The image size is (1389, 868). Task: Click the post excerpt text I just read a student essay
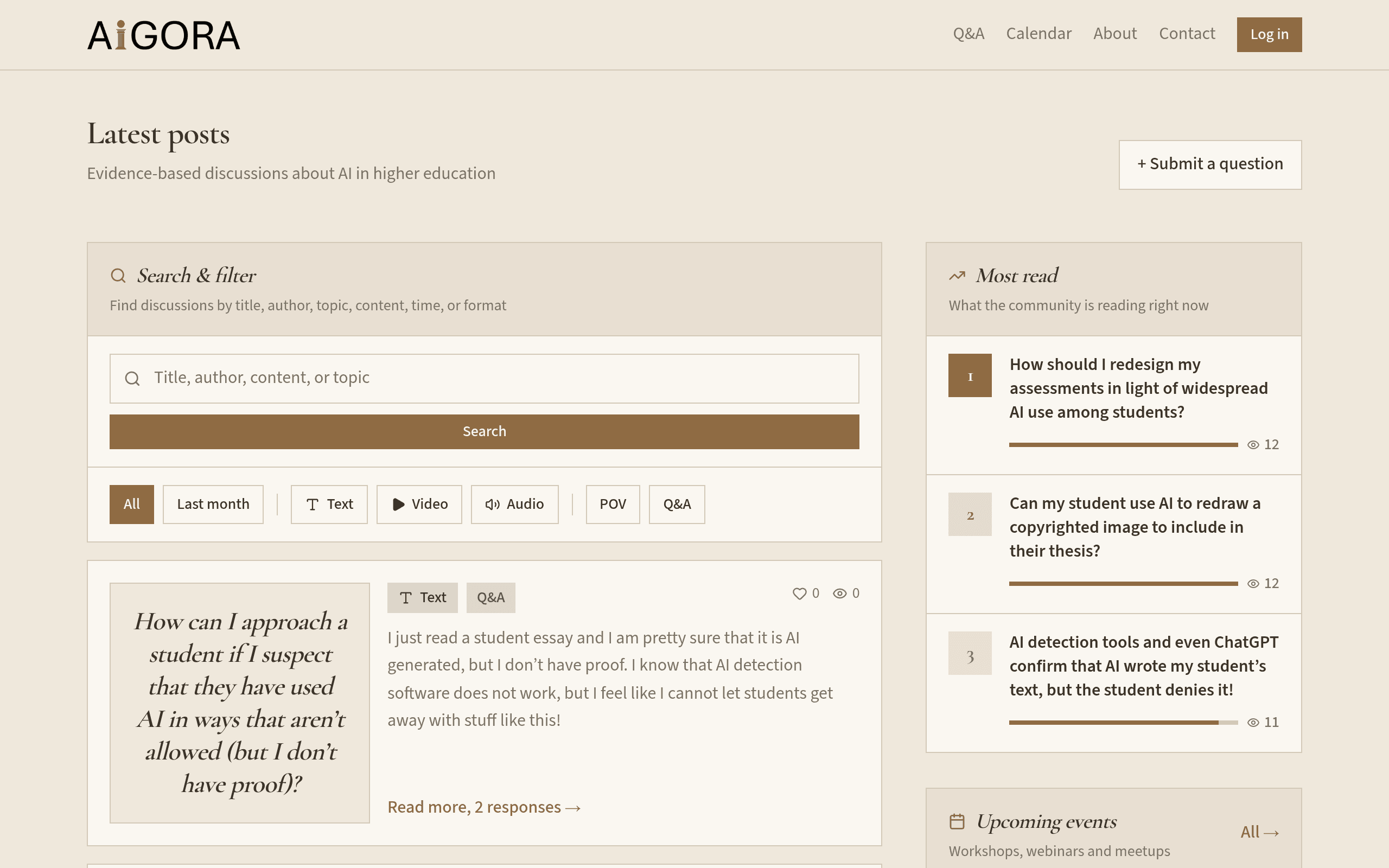609,679
